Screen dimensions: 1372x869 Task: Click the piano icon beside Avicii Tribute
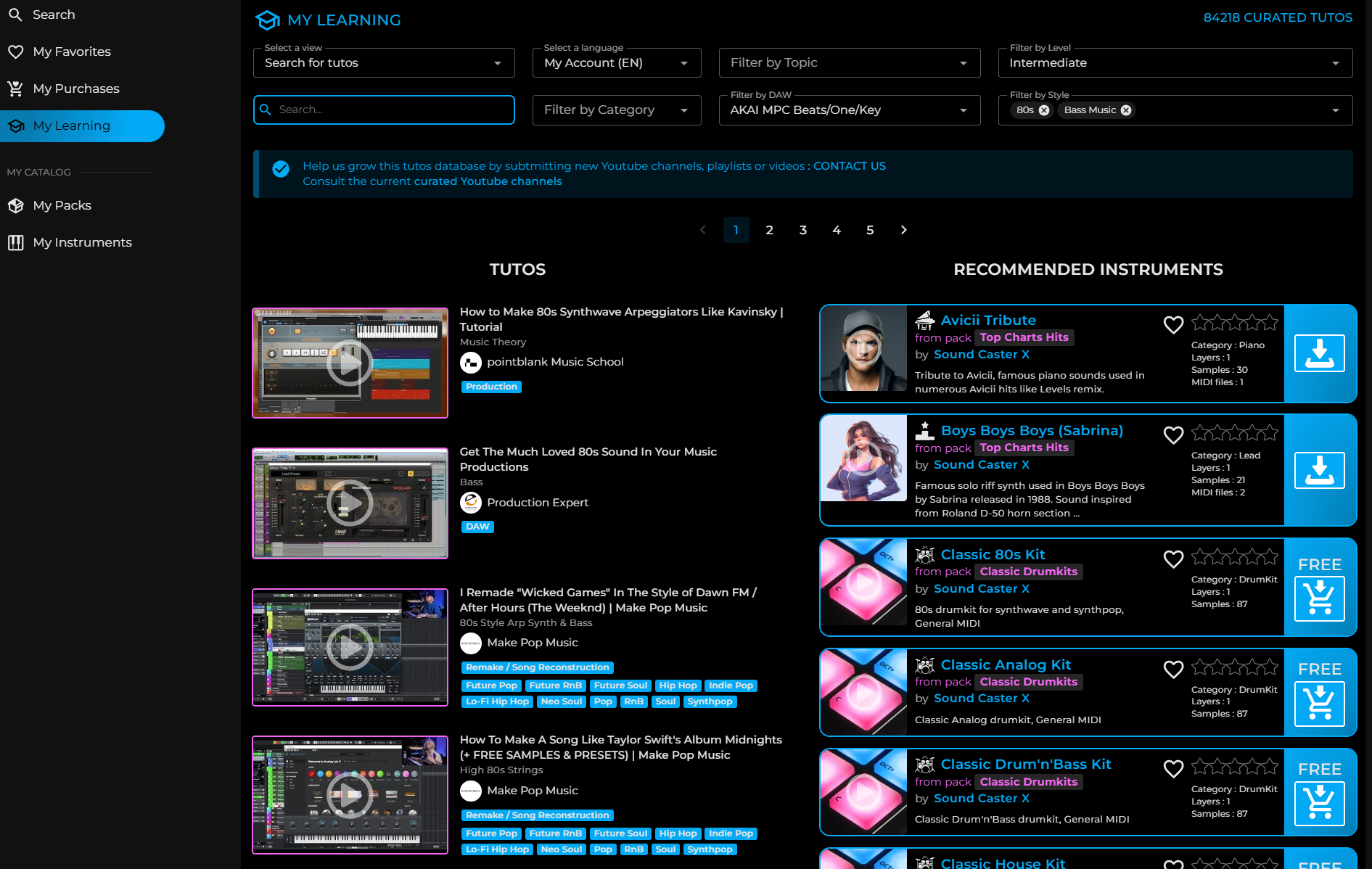click(x=925, y=320)
